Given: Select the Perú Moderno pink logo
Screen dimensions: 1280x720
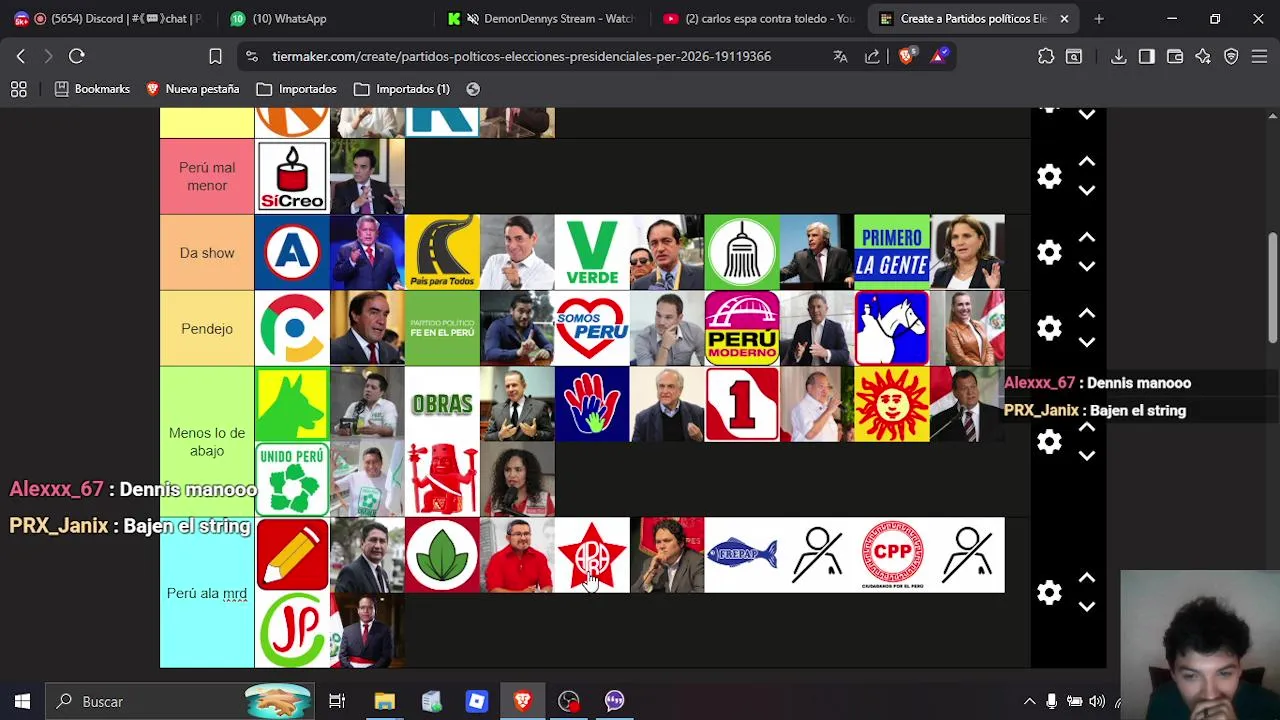Looking at the screenshot, I should click(x=742, y=329).
